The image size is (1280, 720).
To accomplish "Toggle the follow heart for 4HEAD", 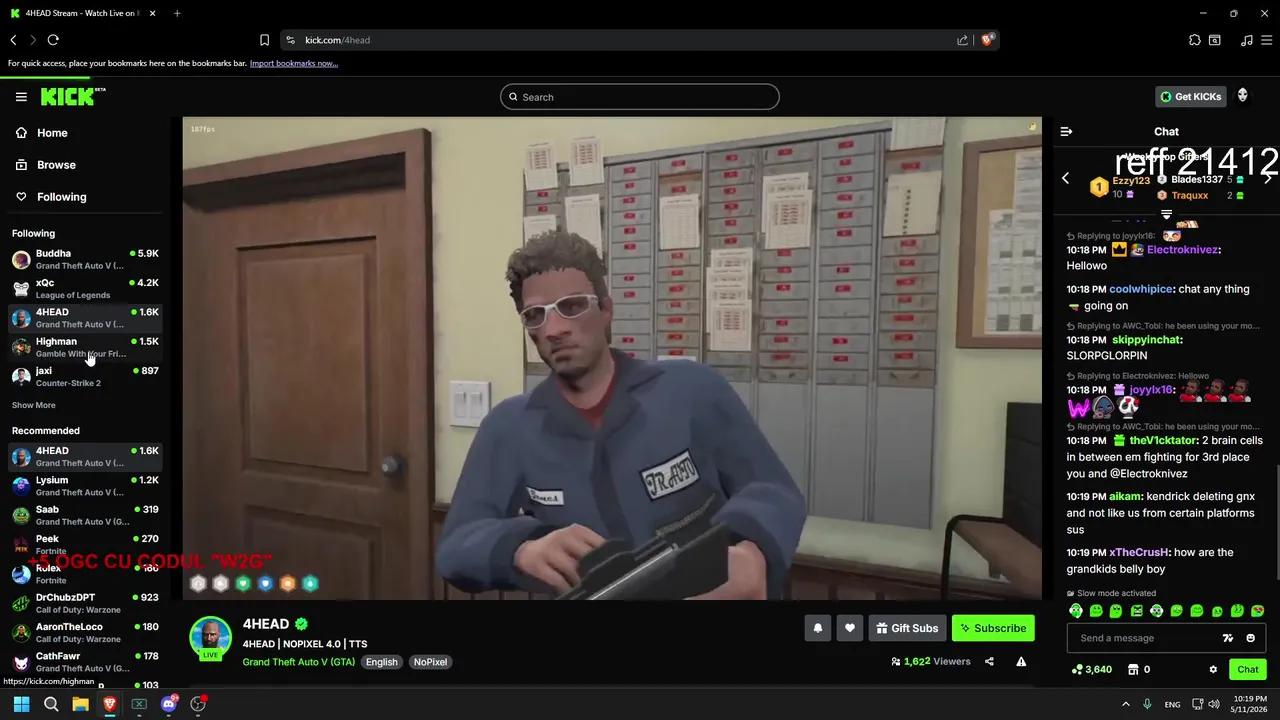I will click(x=850, y=628).
